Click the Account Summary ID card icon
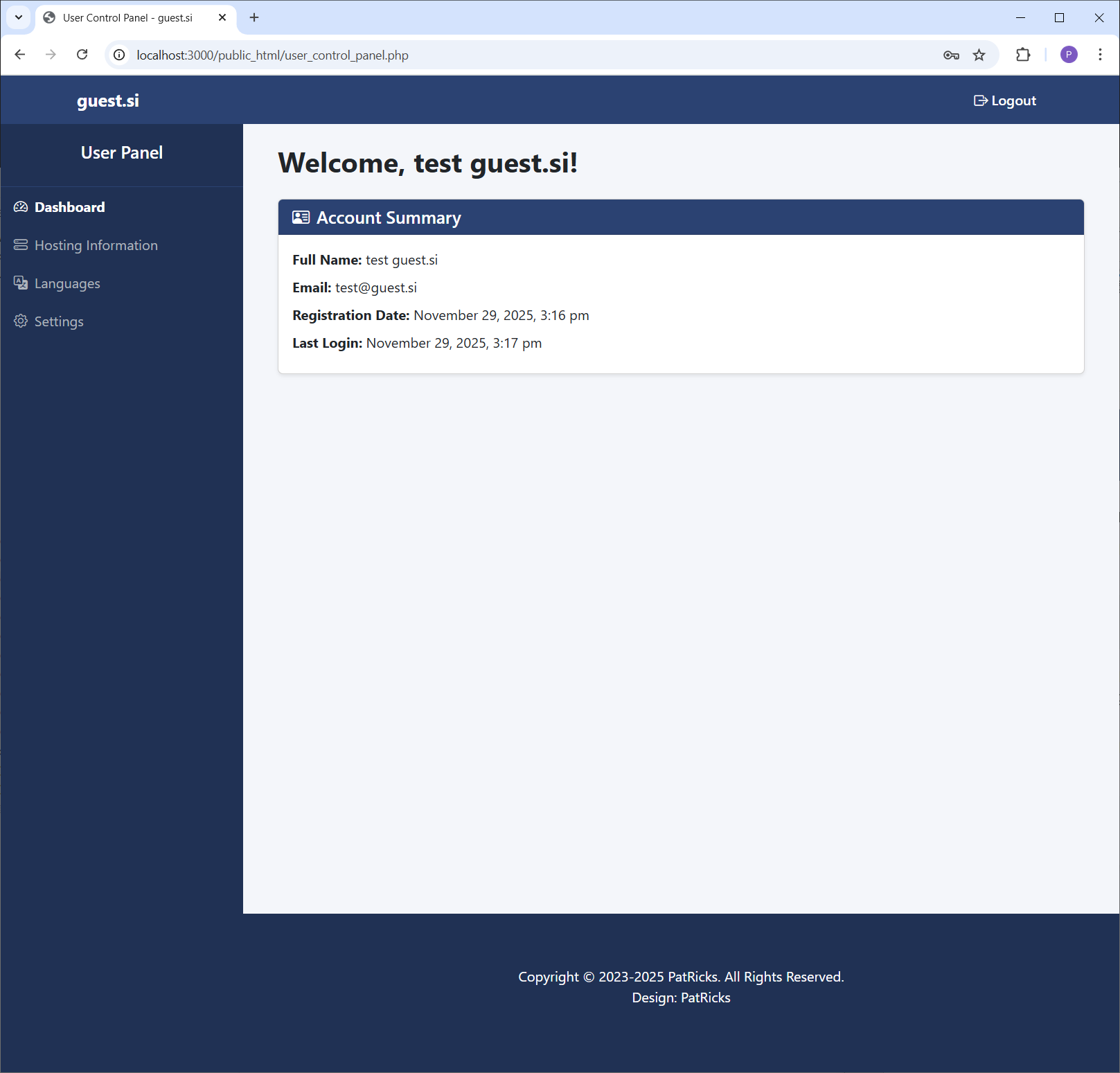The height and width of the screenshot is (1073, 1120). click(300, 217)
